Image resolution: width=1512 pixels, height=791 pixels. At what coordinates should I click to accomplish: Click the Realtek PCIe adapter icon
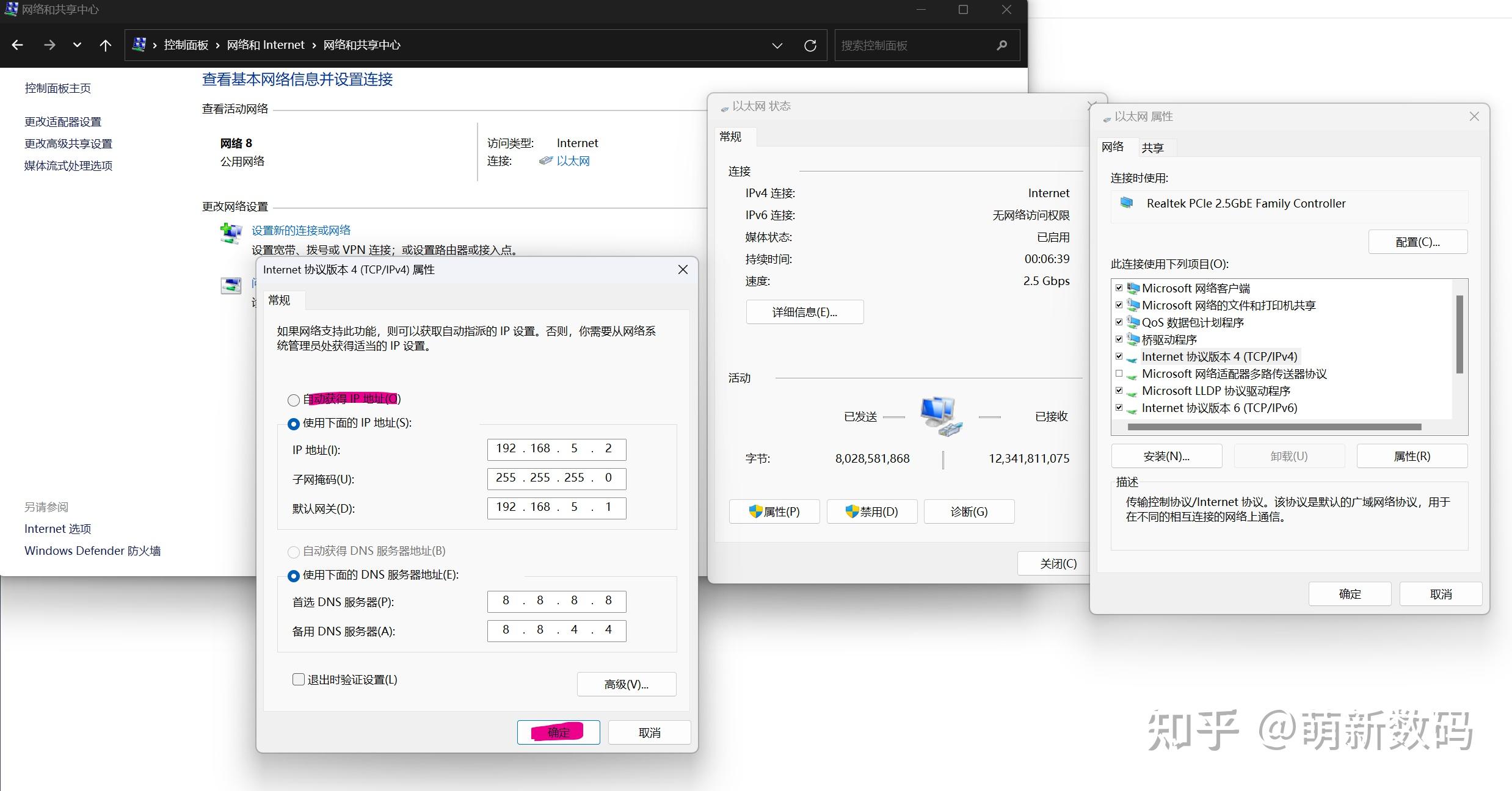(1127, 203)
